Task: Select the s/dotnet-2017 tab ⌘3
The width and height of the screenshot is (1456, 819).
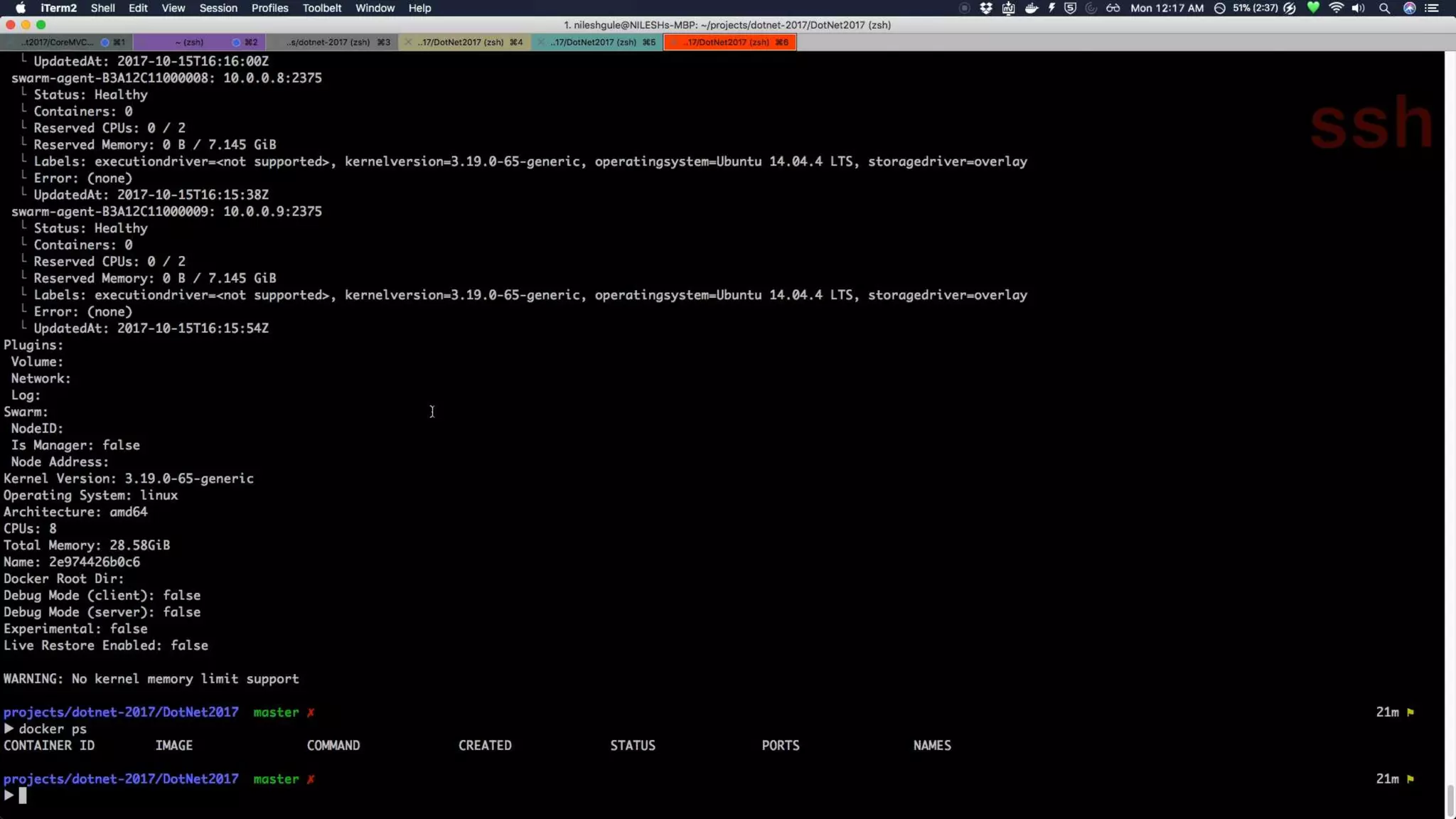Action: click(x=328, y=42)
